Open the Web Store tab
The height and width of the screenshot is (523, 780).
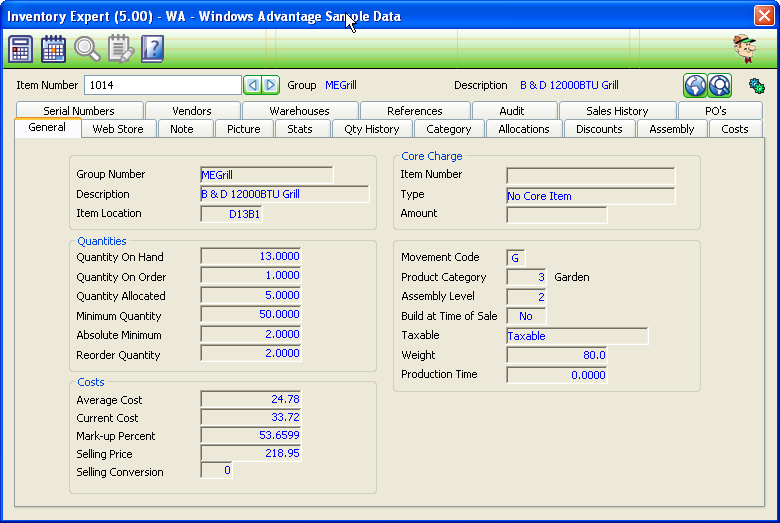click(x=118, y=129)
